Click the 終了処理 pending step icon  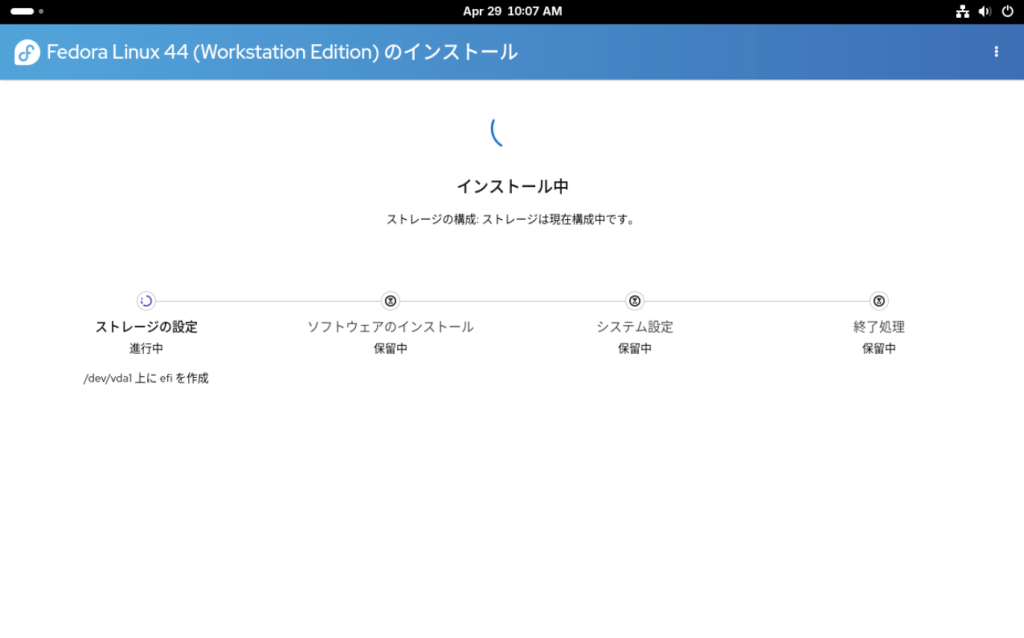click(879, 301)
